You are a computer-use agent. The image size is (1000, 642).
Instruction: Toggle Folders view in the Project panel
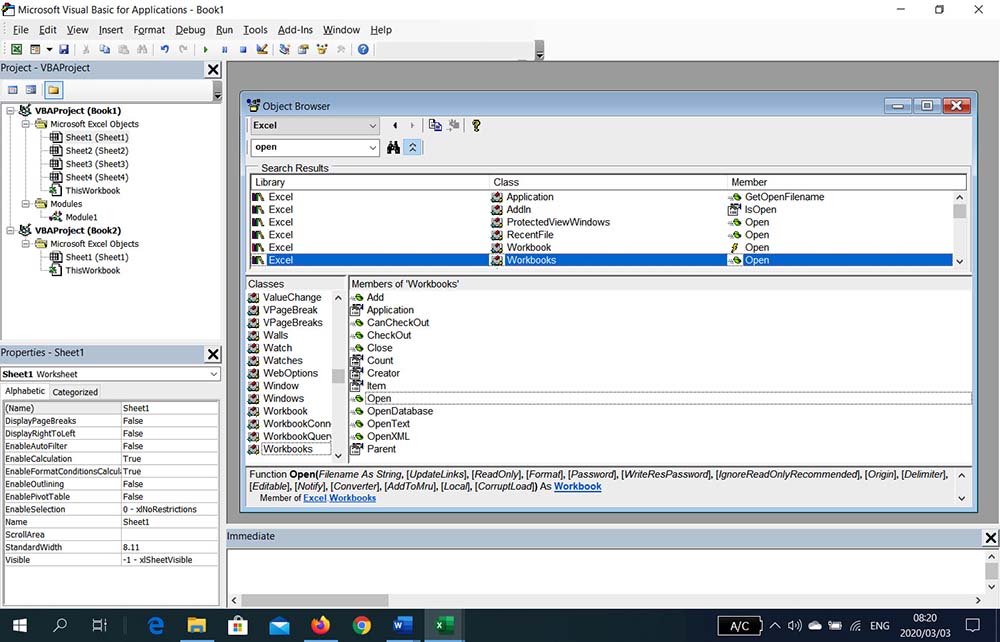(x=54, y=90)
